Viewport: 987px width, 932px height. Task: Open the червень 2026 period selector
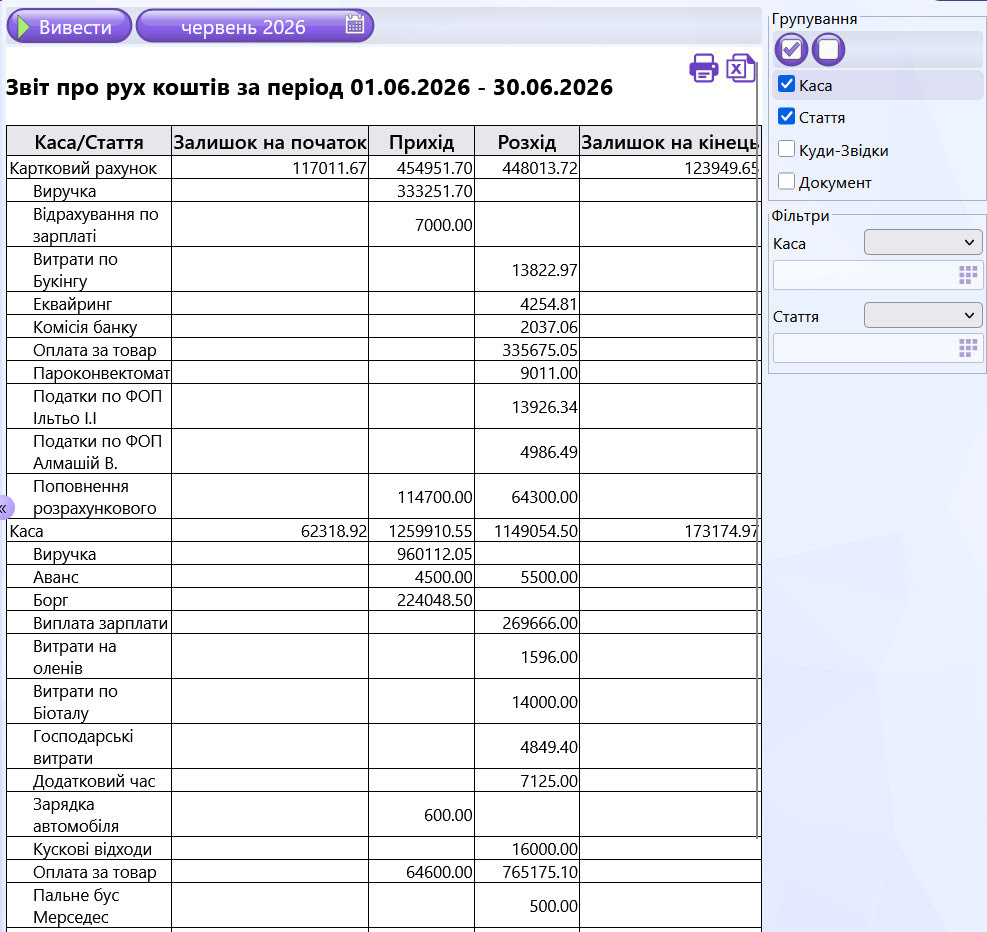point(255,26)
